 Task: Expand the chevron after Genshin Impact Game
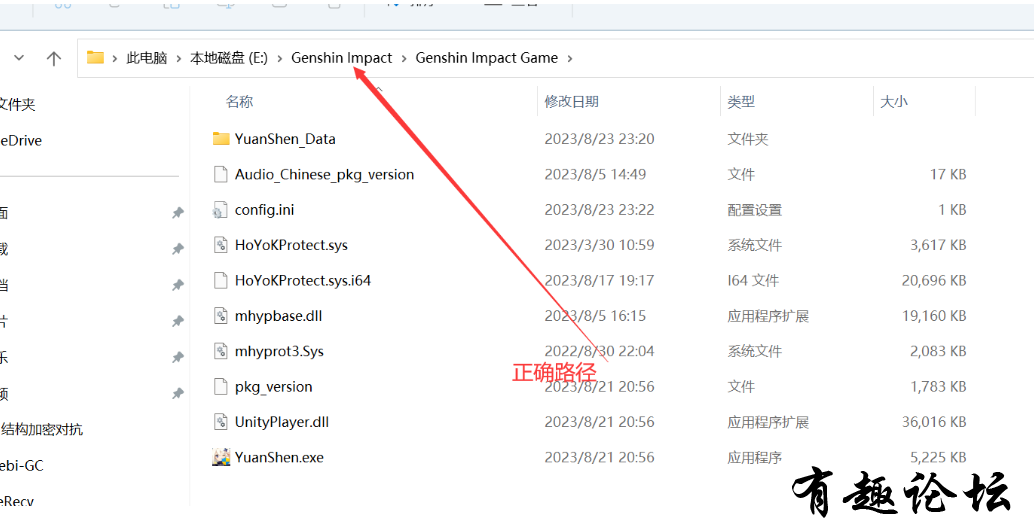(x=570, y=58)
